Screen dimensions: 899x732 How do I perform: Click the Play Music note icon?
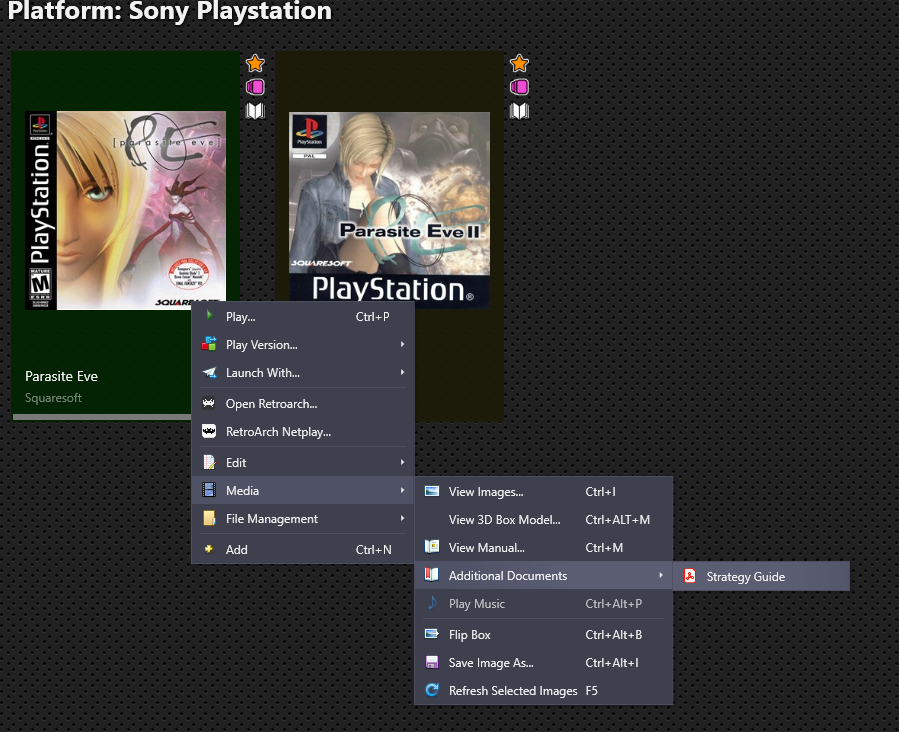point(432,603)
